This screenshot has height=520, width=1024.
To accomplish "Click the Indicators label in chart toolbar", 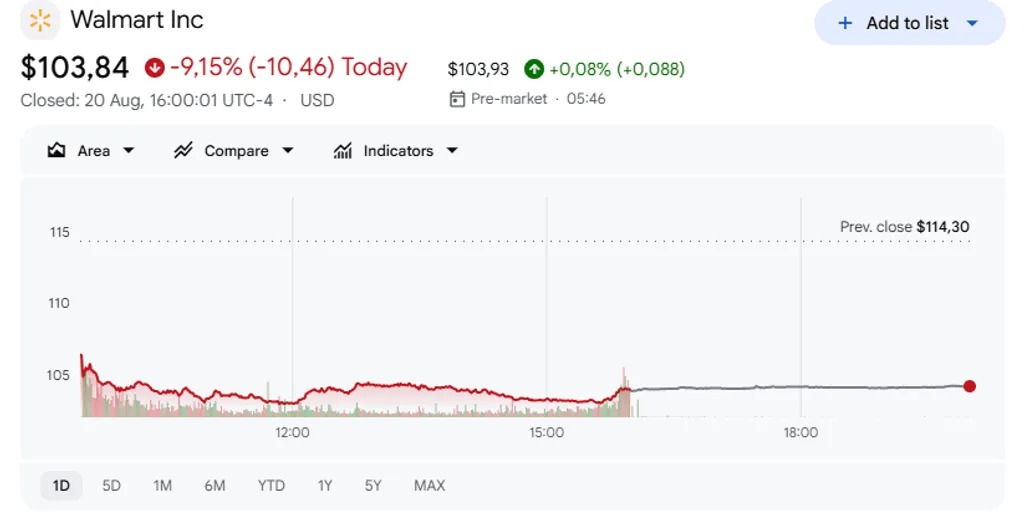I will [398, 151].
